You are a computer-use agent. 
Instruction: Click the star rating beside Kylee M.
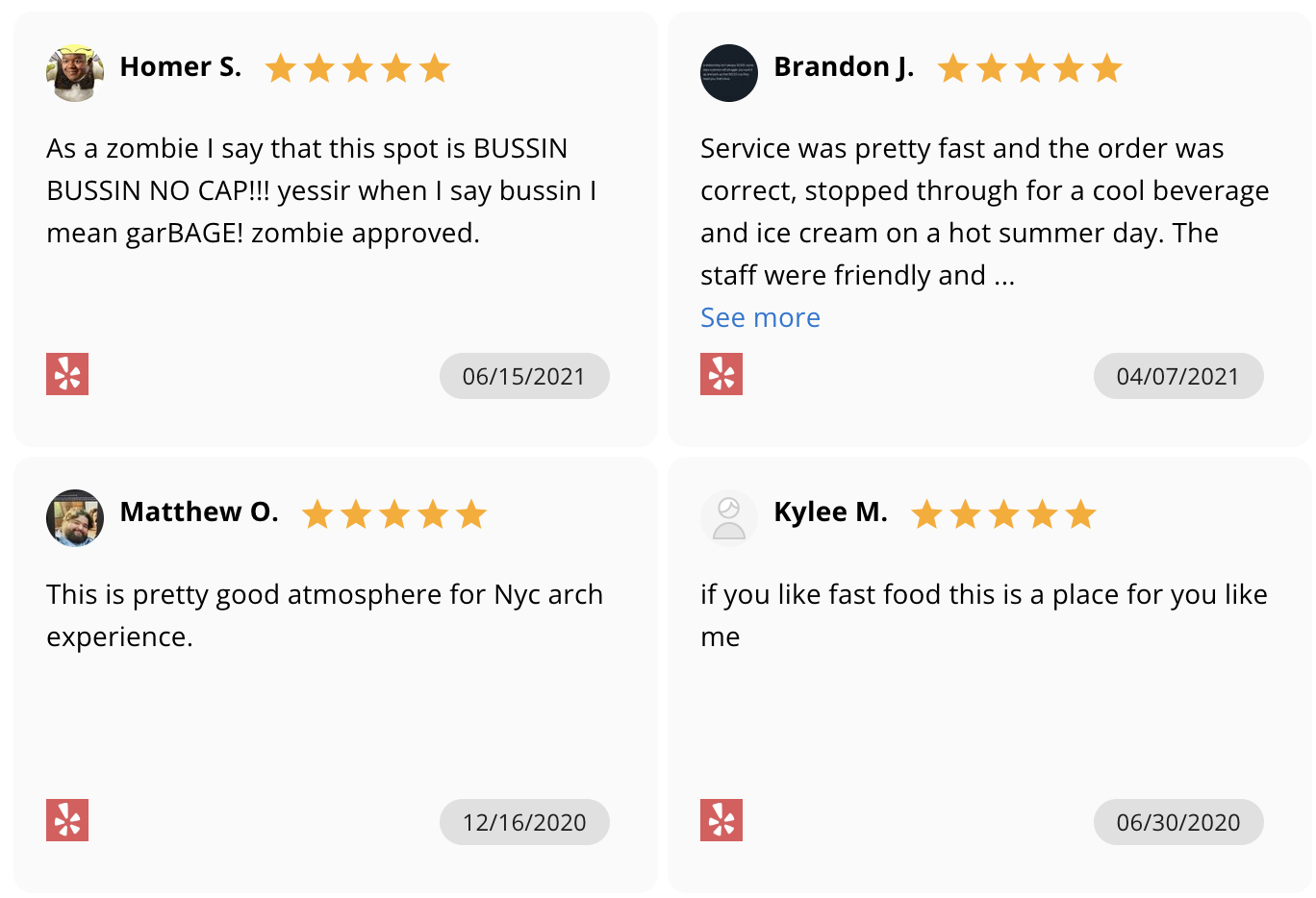pyautogui.click(x=1003, y=514)
